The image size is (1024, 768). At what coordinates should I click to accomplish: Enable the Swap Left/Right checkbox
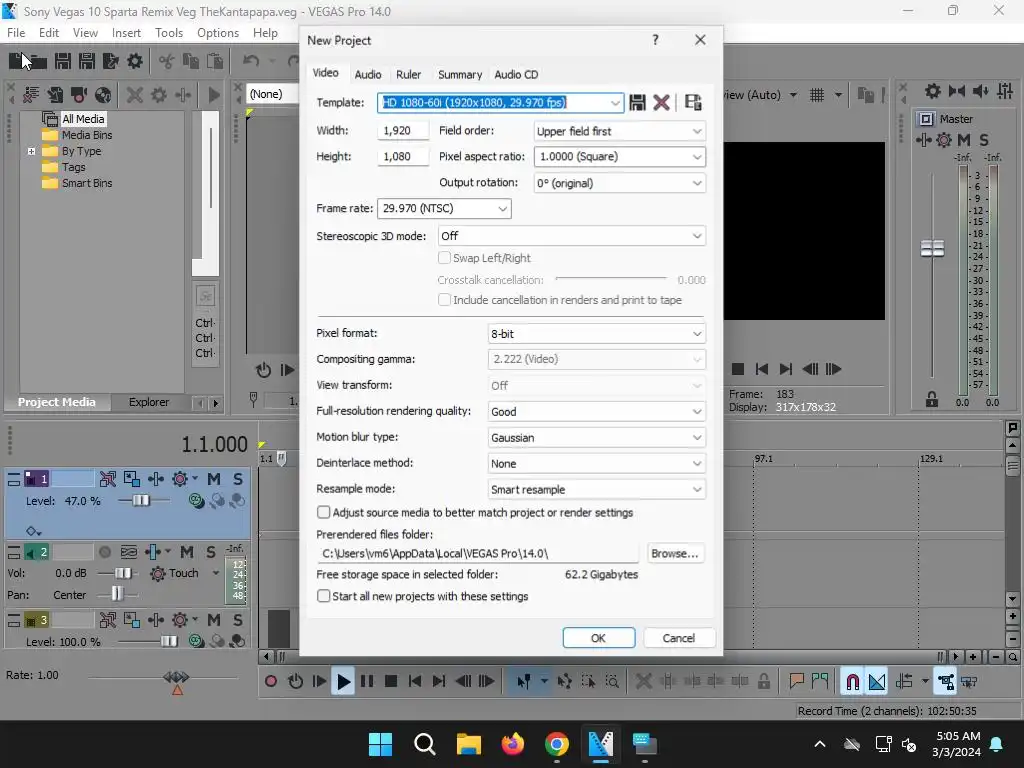pyautogui.click(x=444, y=258)
